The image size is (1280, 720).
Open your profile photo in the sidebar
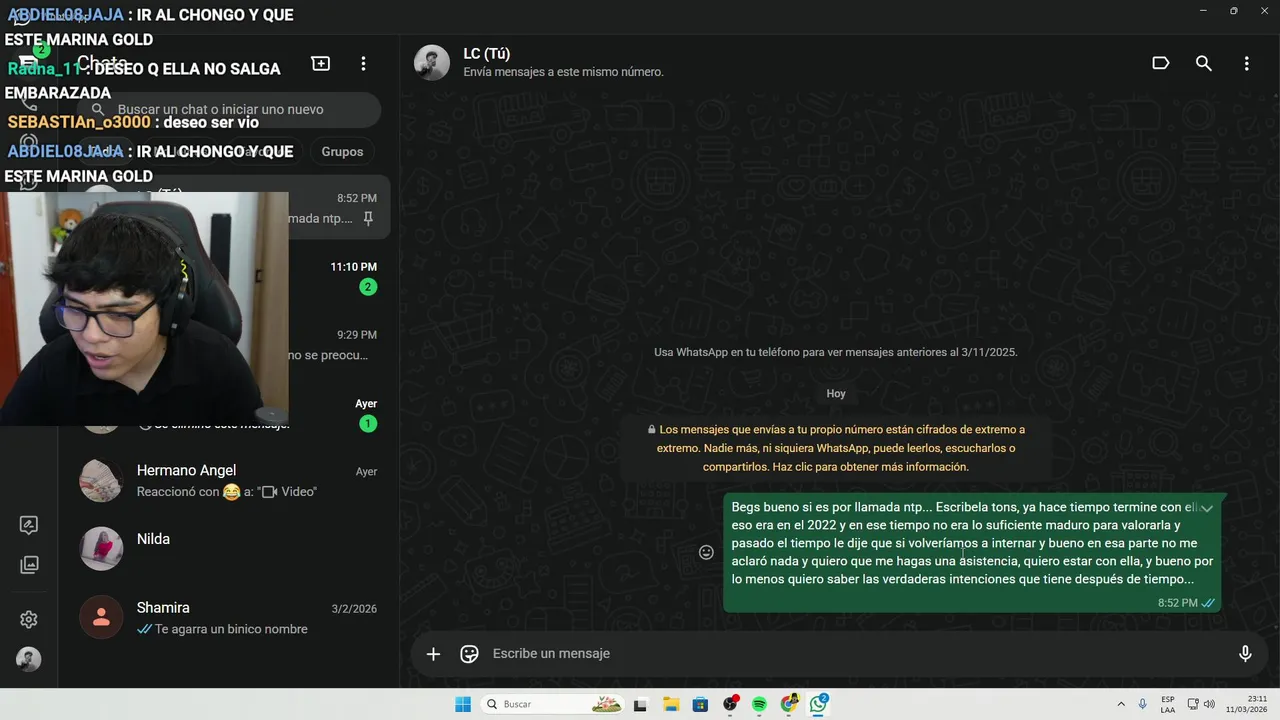point(29,660)
